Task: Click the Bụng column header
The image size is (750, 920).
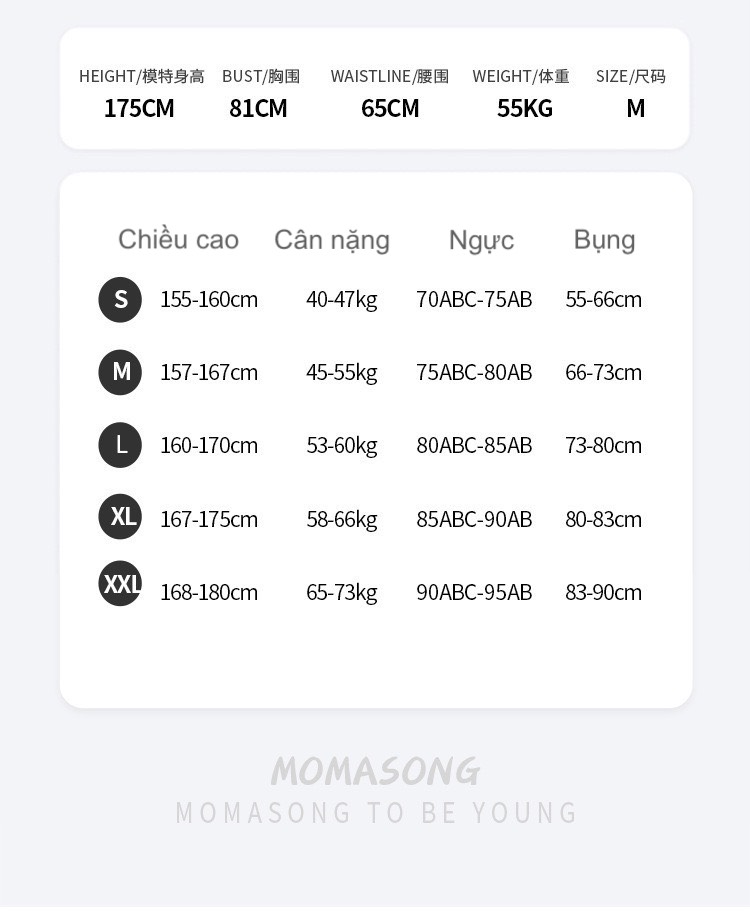Action: coord(604,240)
